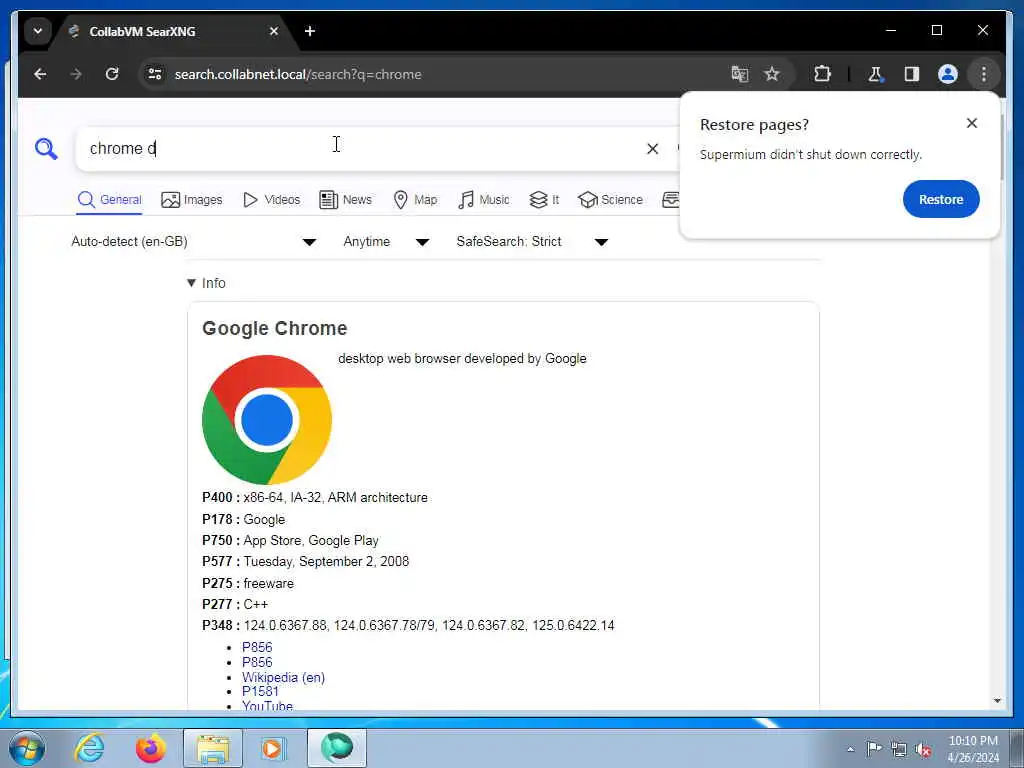The width and height of the screenshot is (1024, 768).
Task: Clear the search box text
Action: [x=652, y=149]
